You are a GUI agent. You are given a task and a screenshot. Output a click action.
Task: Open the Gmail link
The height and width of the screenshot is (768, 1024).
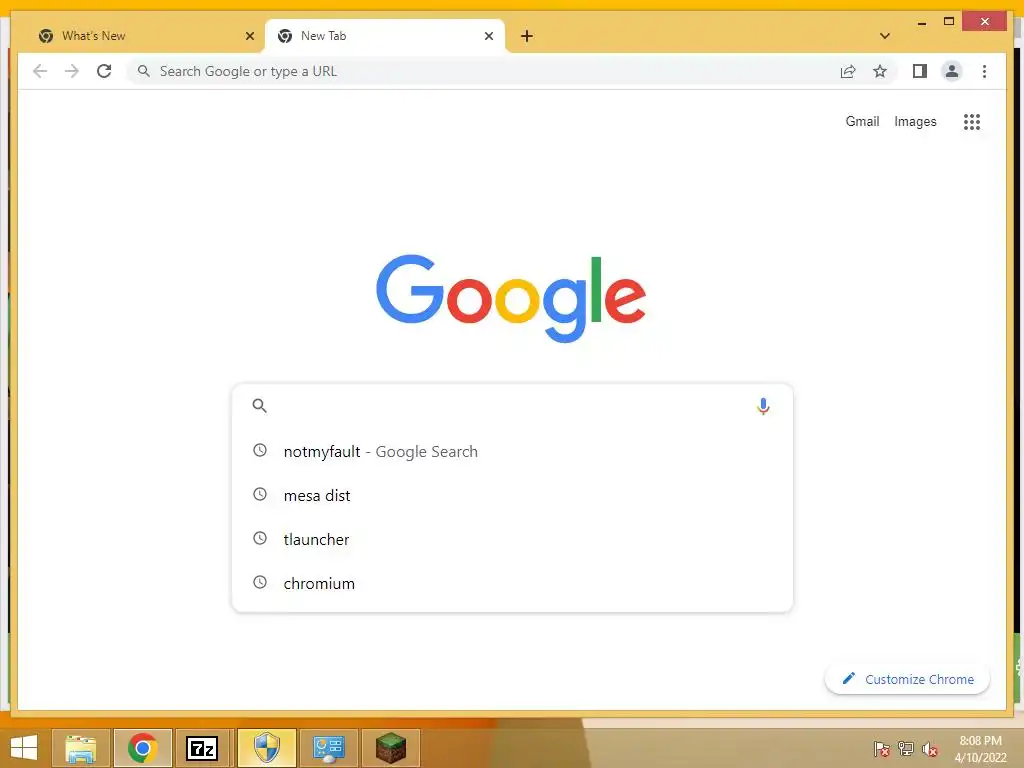862,121
